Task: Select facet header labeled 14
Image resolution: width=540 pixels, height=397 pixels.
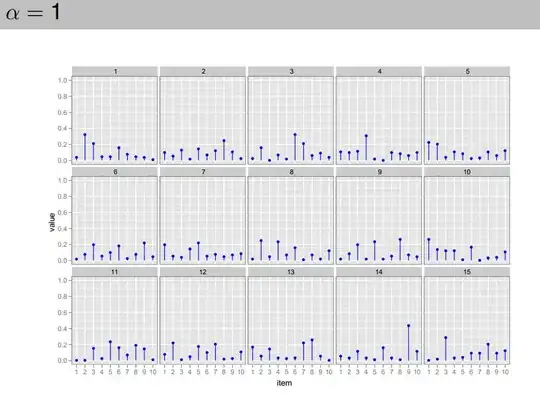Action: (379, 272)
